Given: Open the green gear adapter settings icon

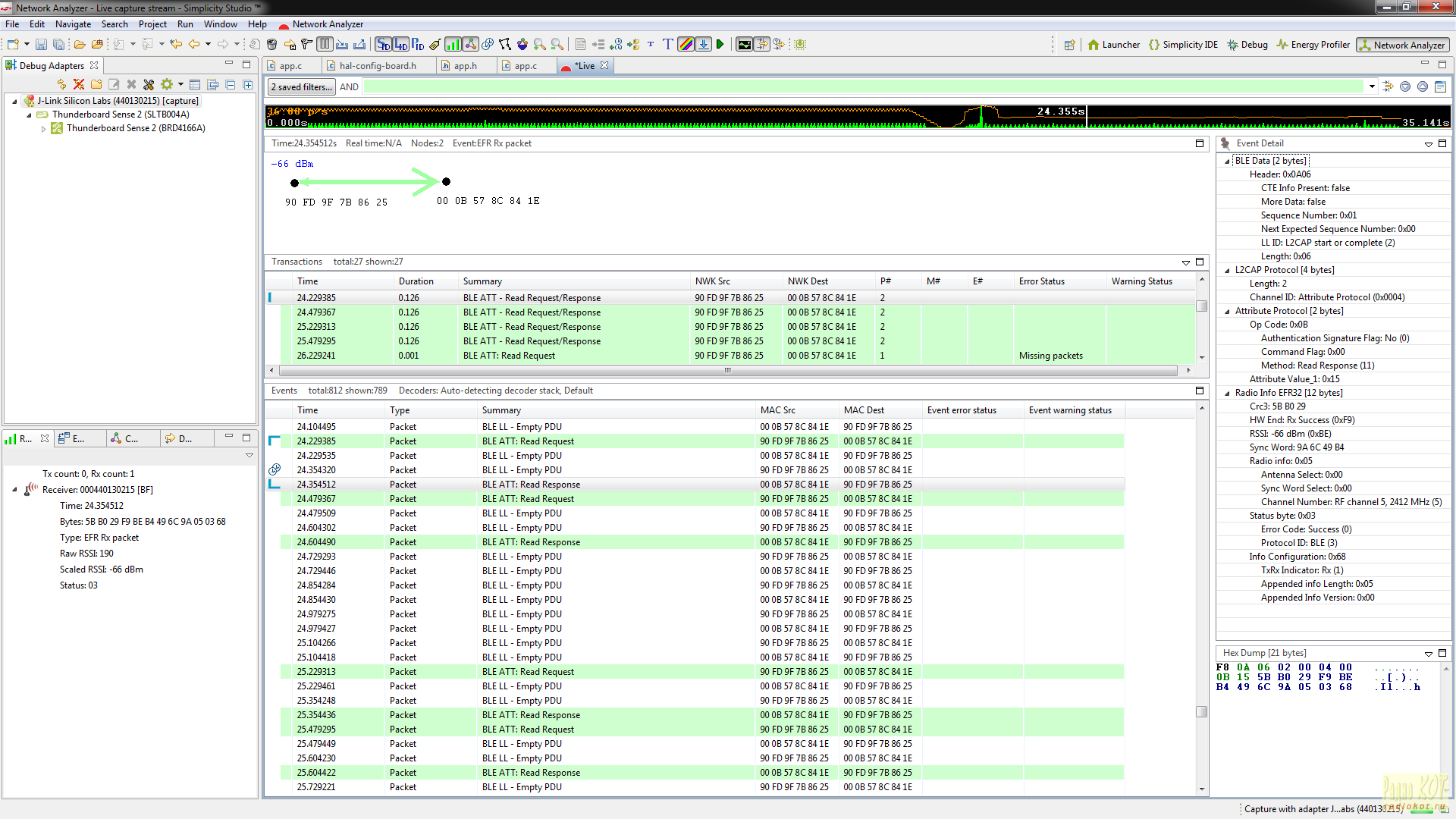Looking at the screenshot, I should pos(166,84).
